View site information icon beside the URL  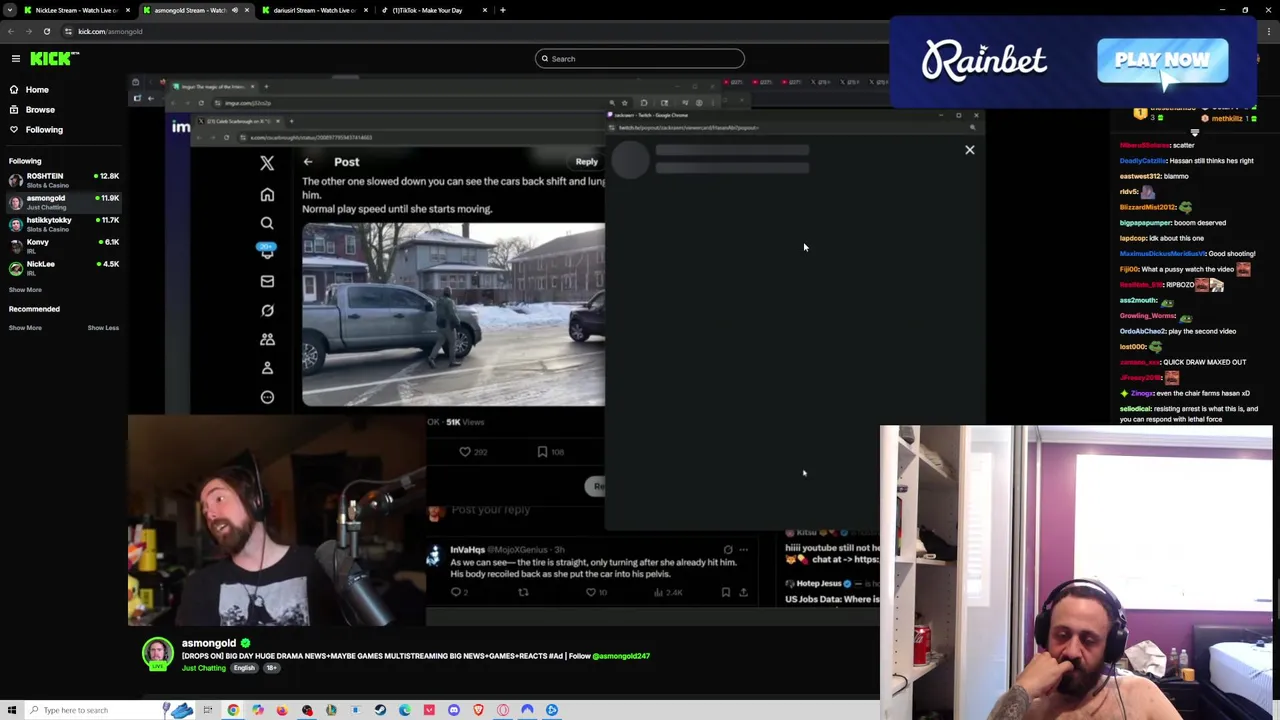coord(68,31)
